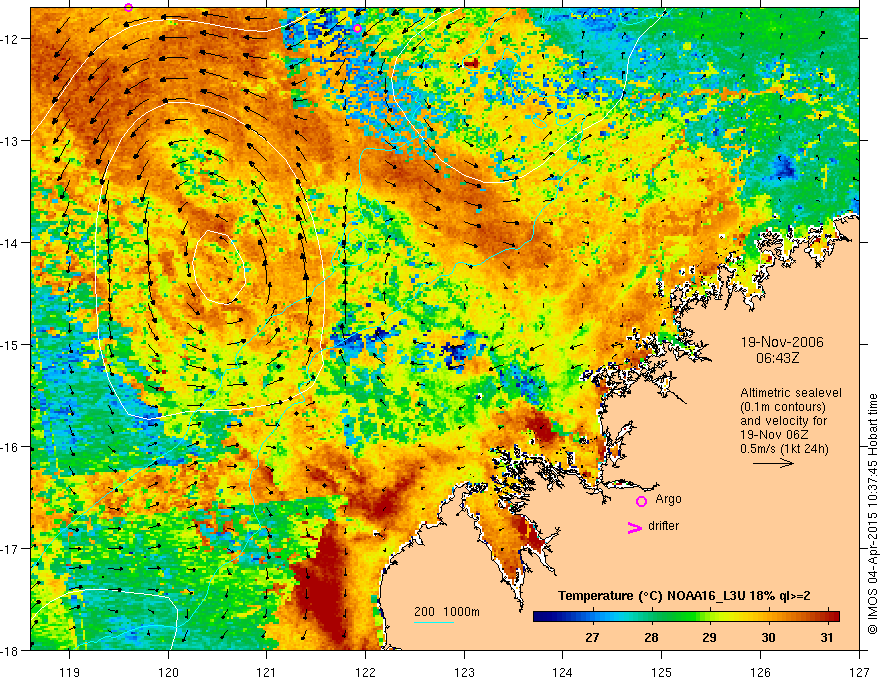The height and width of the screenshot is (680, 880).
Task: Click the '31' color bar tick label
Action: [x=827, y=637]
